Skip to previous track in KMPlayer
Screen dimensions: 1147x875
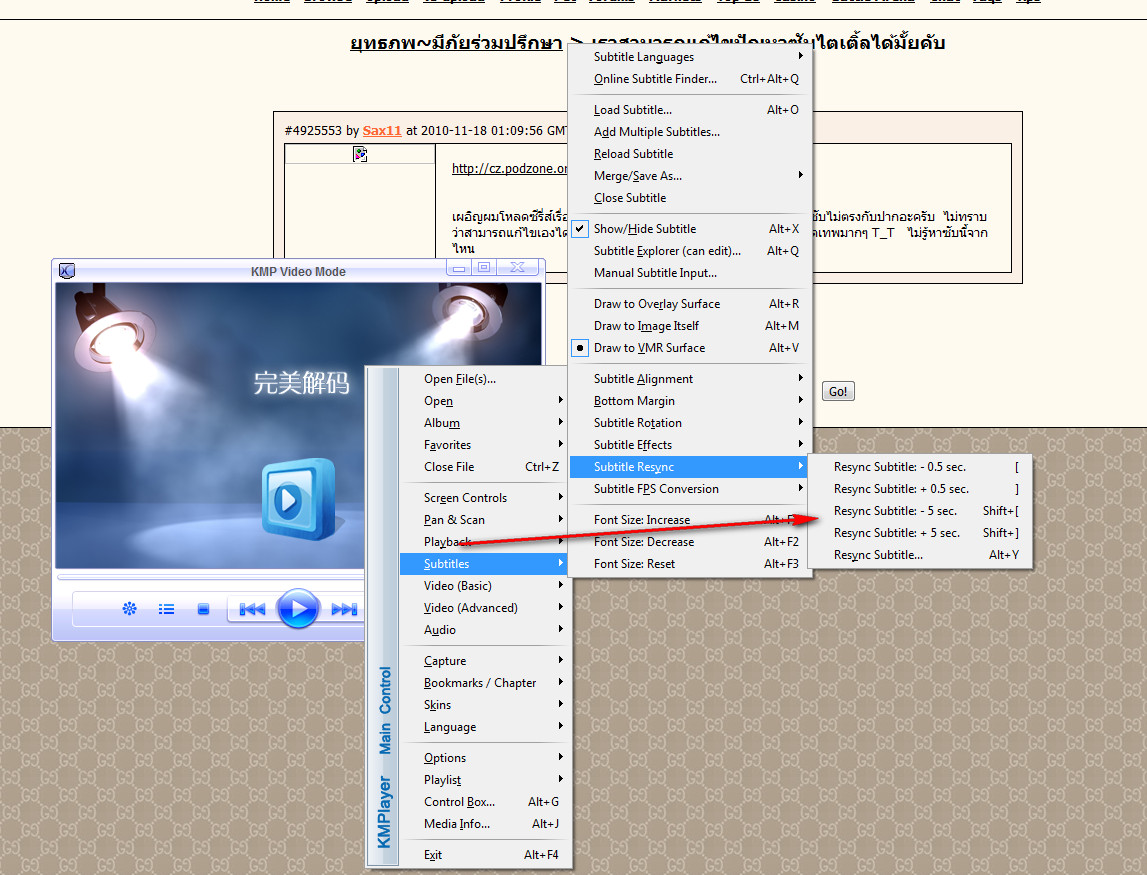point(252,609)
